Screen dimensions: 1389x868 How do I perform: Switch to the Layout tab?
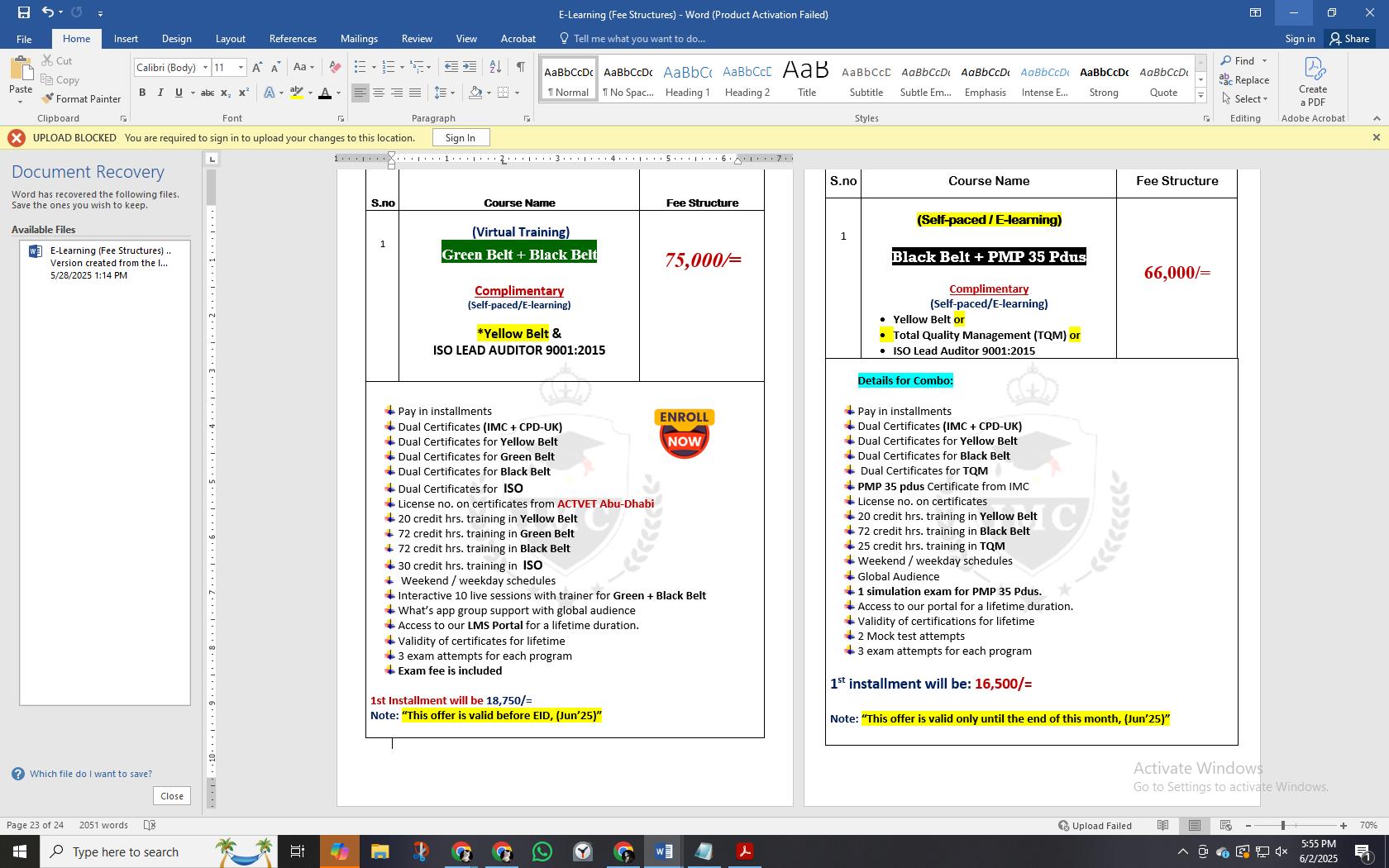click(230, 39)
